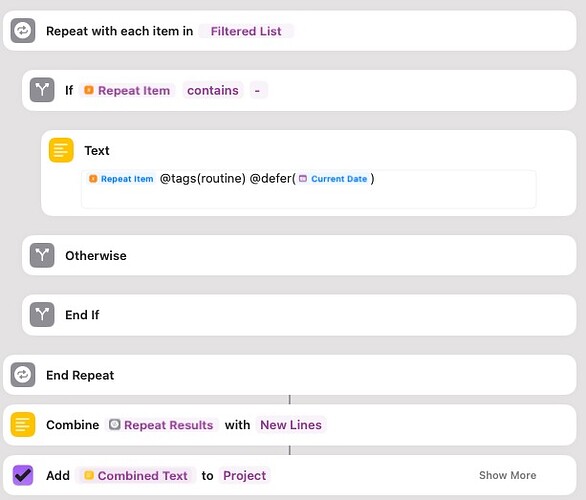586x500 pixels.
Task: Click the End Repeat loop icon
Action: point(23,374)
